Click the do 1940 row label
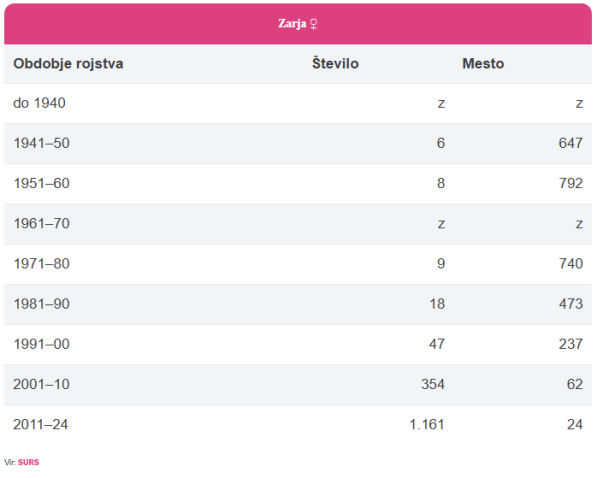The height and width of the screenshot is (478, 597). click(39, 103)
